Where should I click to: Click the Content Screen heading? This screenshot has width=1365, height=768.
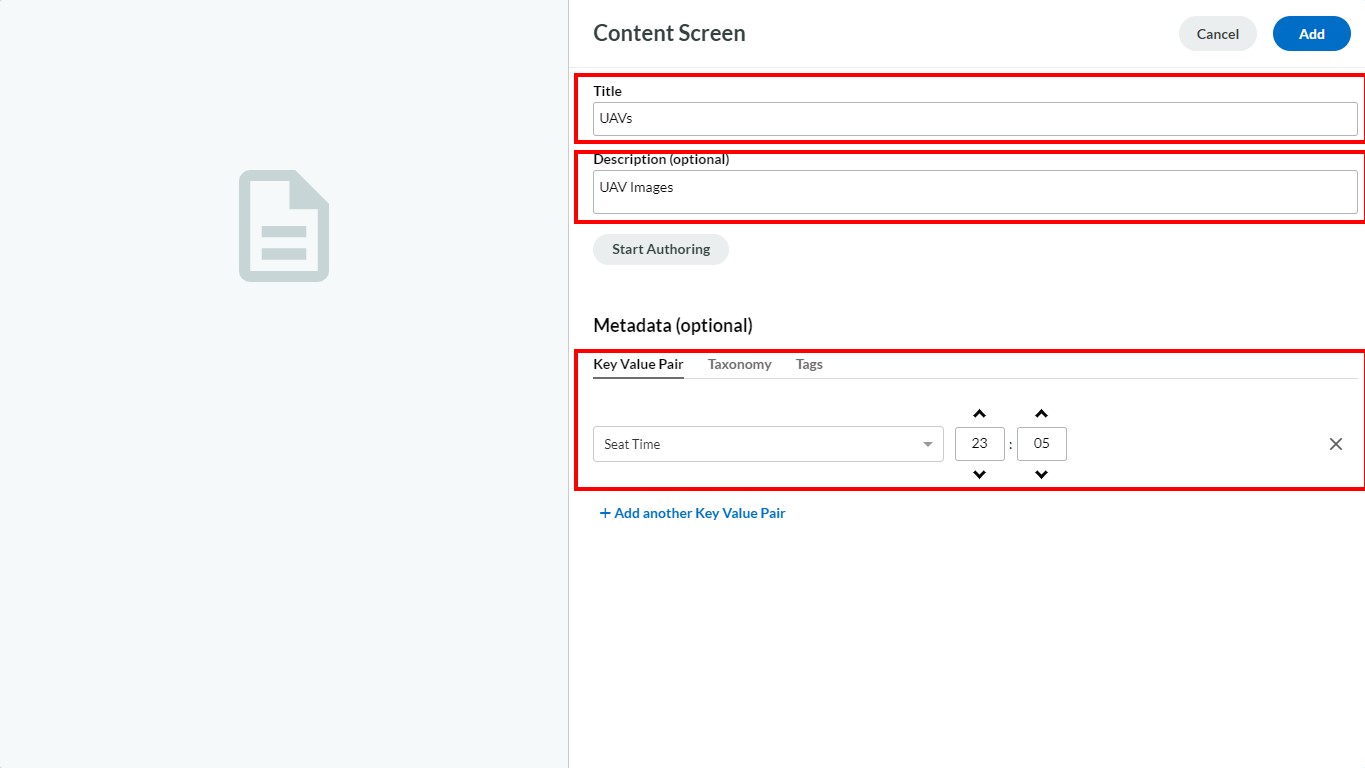coord(669,33)
